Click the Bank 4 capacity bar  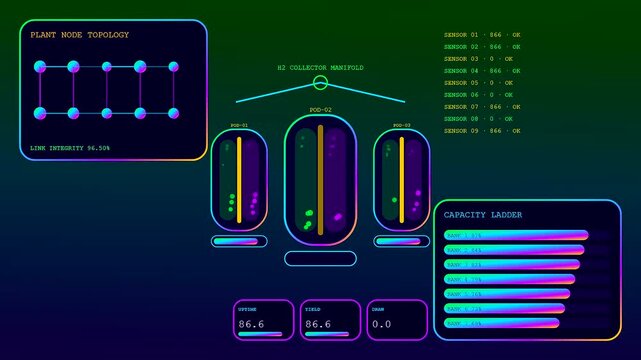(x=509, y=279)
